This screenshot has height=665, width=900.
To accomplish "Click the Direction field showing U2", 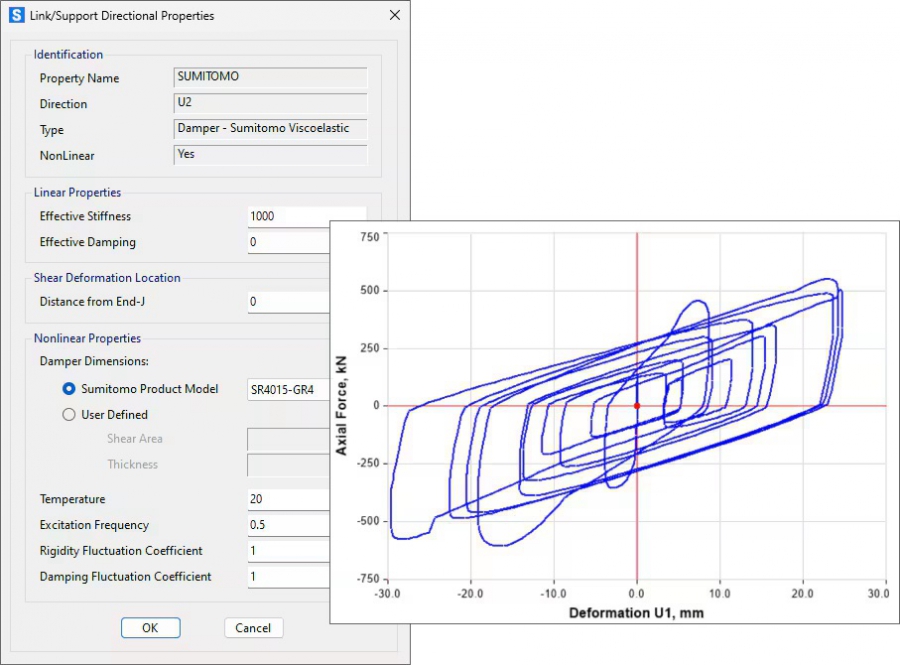I will click(270, 103).
